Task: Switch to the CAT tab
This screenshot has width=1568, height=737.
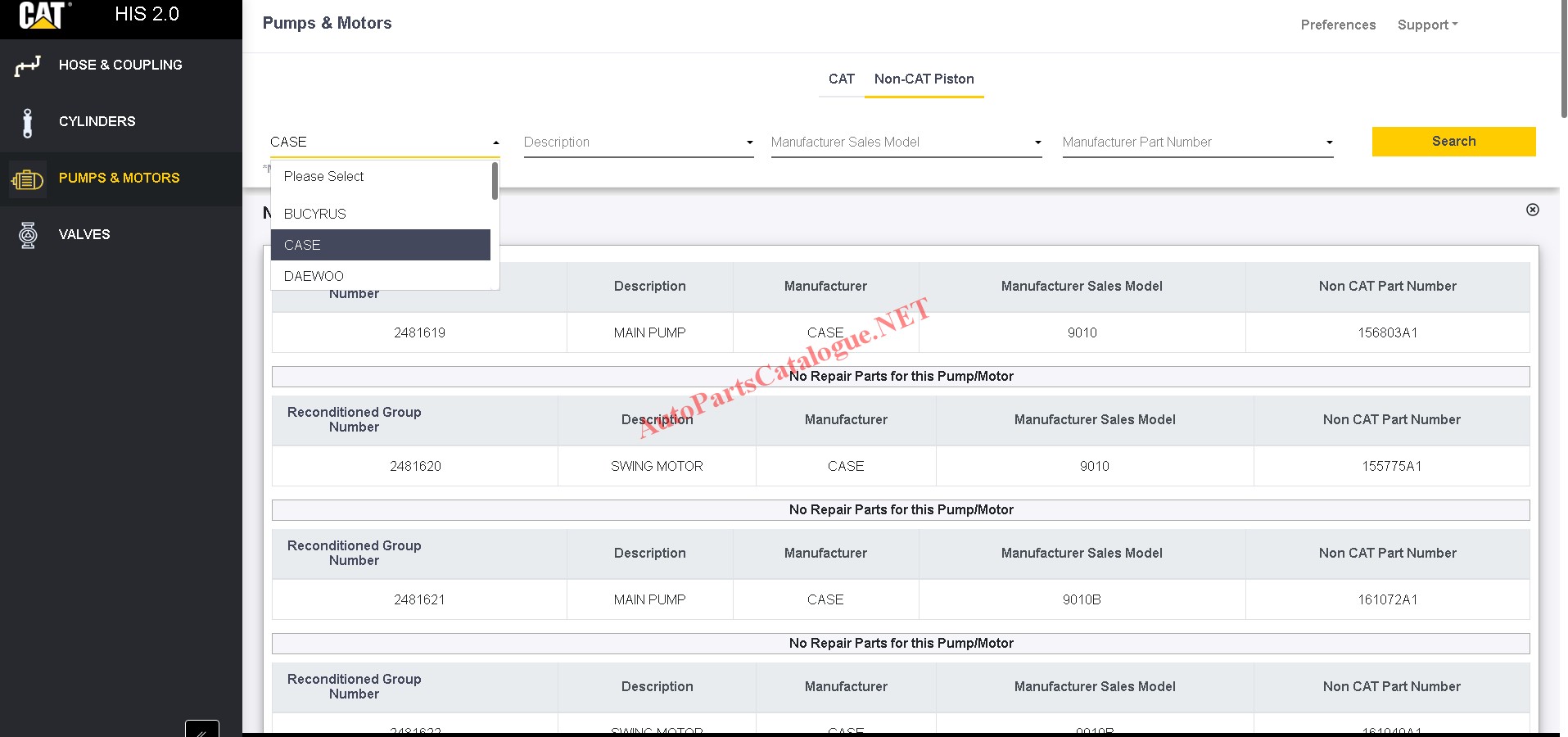Action: click(x=841, y=79)
